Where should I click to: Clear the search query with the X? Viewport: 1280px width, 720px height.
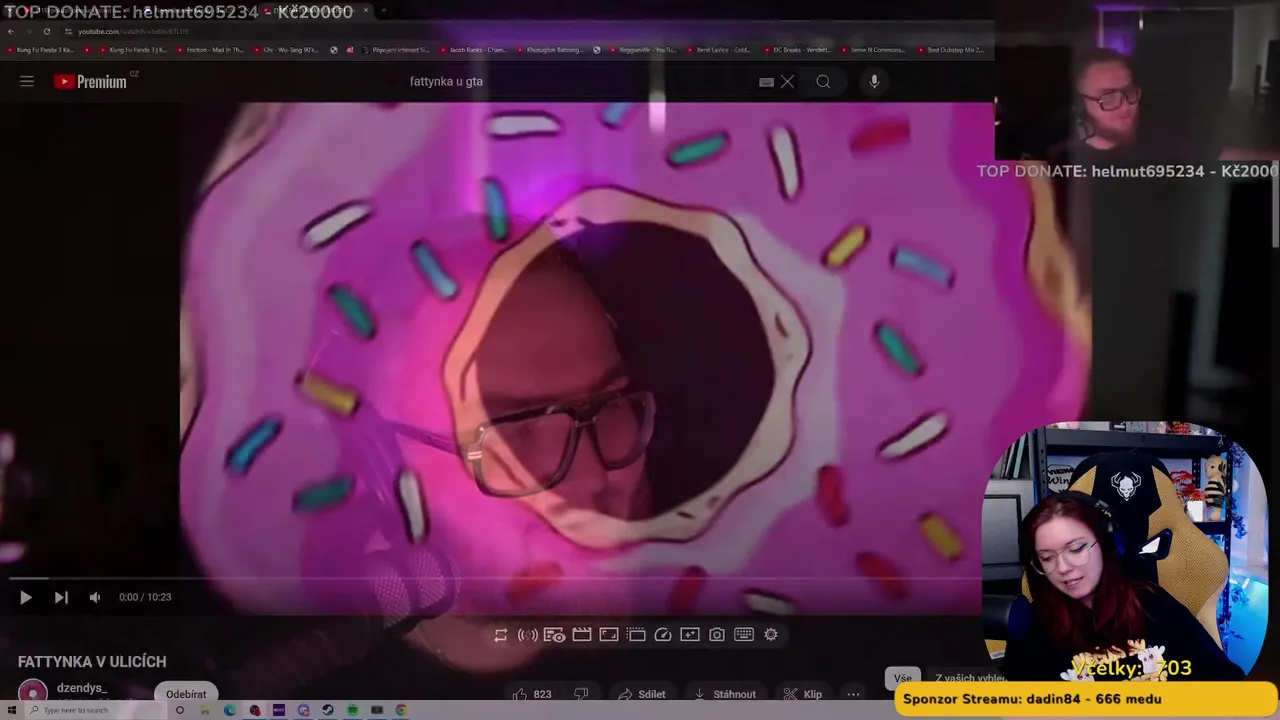coord(788,82)
